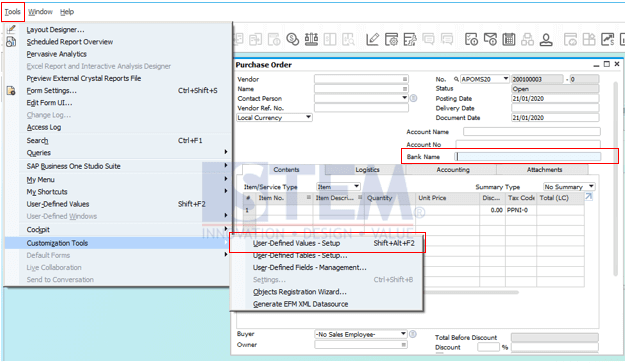Click the Bank Name input field
The height and width of the screenshot is (364, 627).
[528, 156]
